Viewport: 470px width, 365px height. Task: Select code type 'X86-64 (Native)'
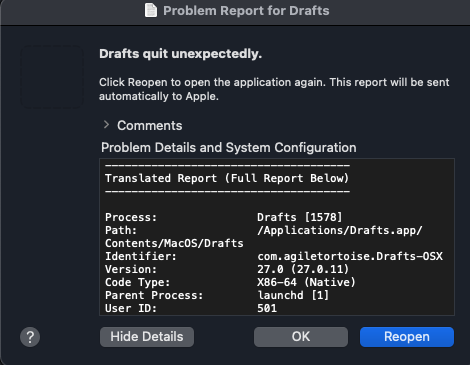point(306,282)
